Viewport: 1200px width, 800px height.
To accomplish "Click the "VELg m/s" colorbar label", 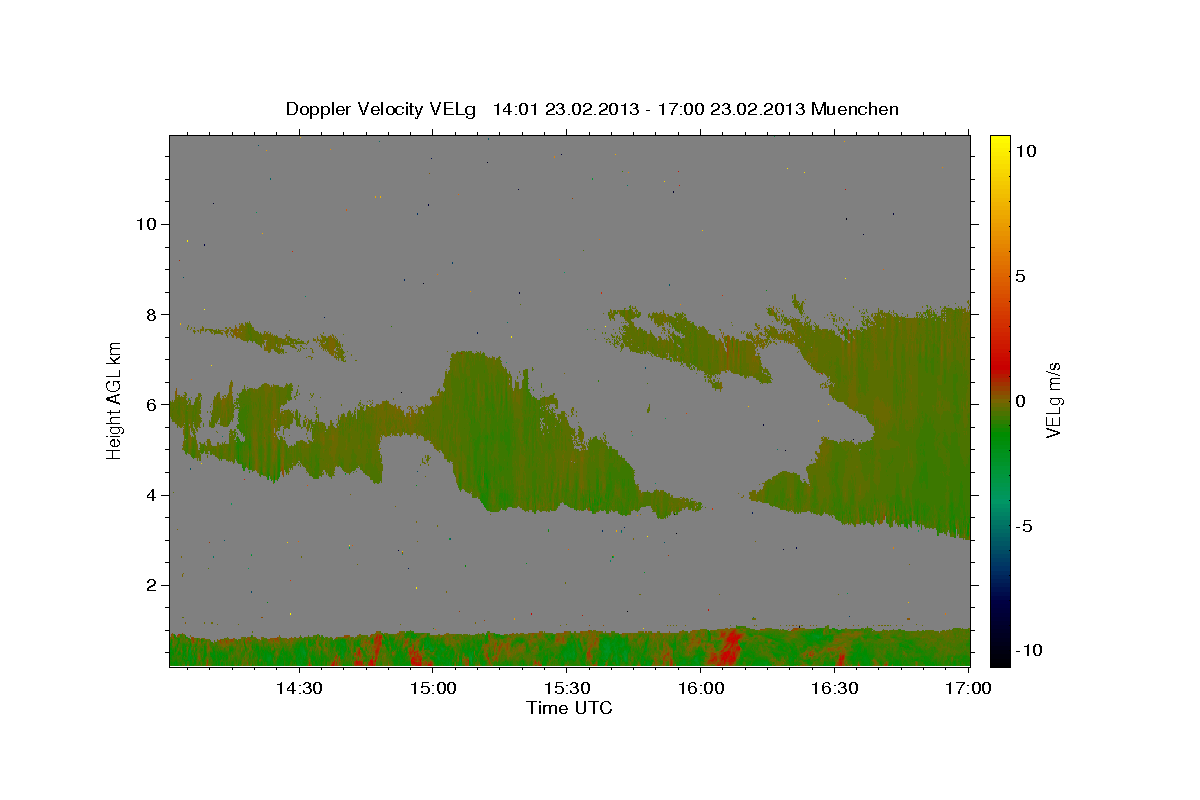I will pyautogui.click(x=1053, y=399).
